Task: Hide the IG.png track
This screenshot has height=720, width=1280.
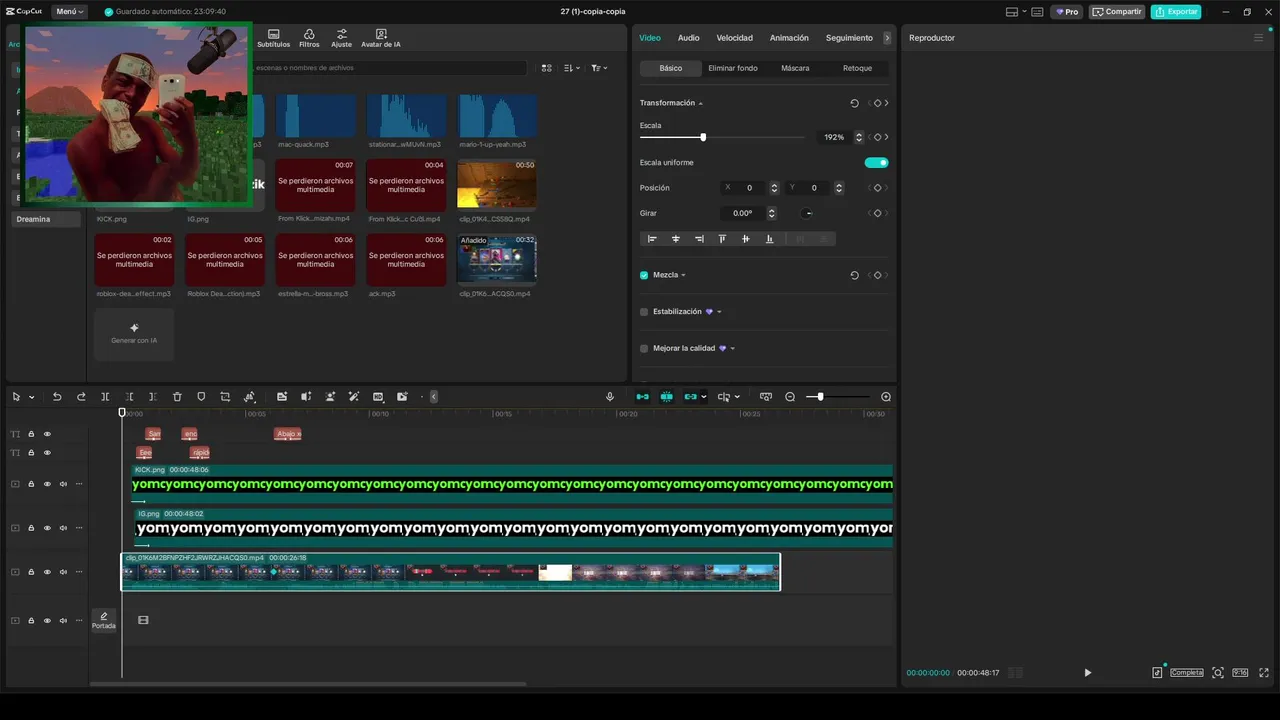Action: coord(47,528)
